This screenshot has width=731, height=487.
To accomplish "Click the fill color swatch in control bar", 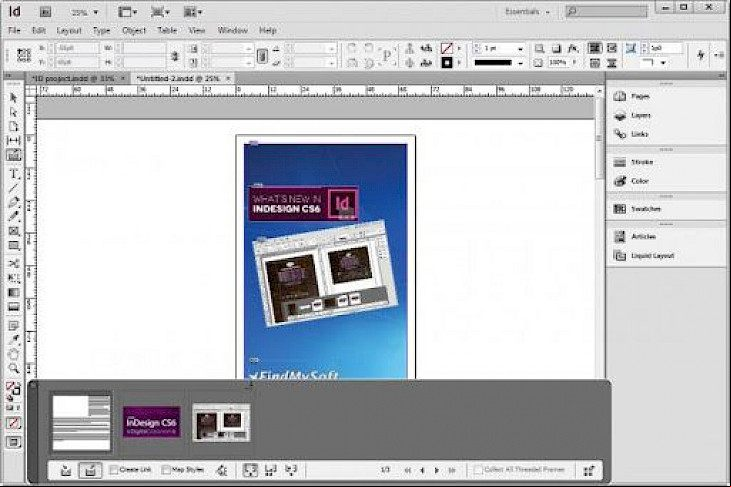I will (447, 48).
